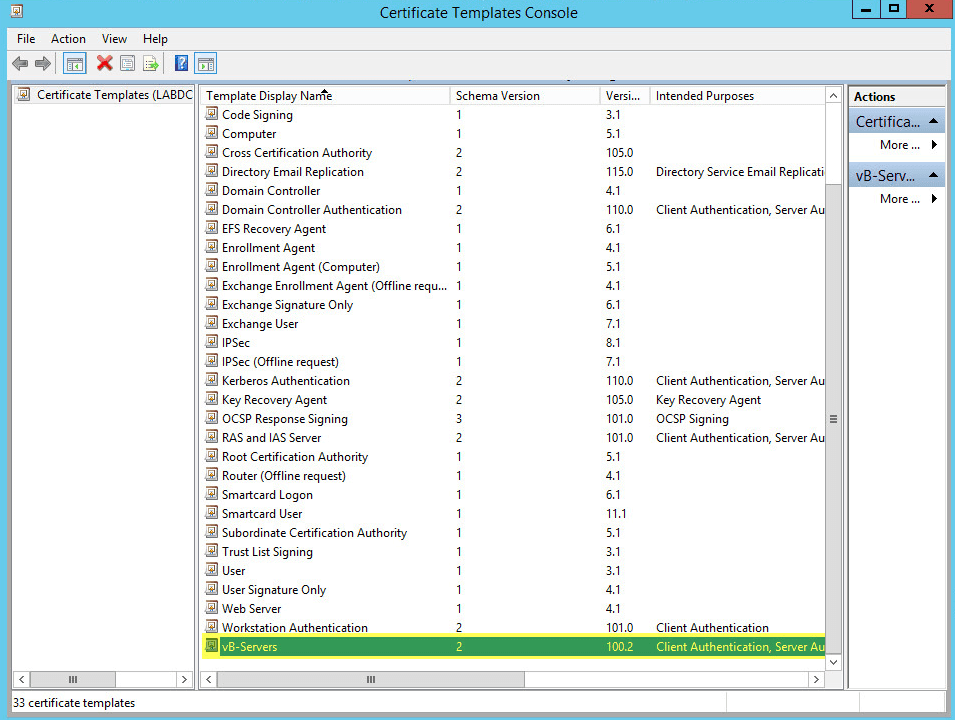
Task: Click the Exchange User template icon
Action: pos(211,323)
